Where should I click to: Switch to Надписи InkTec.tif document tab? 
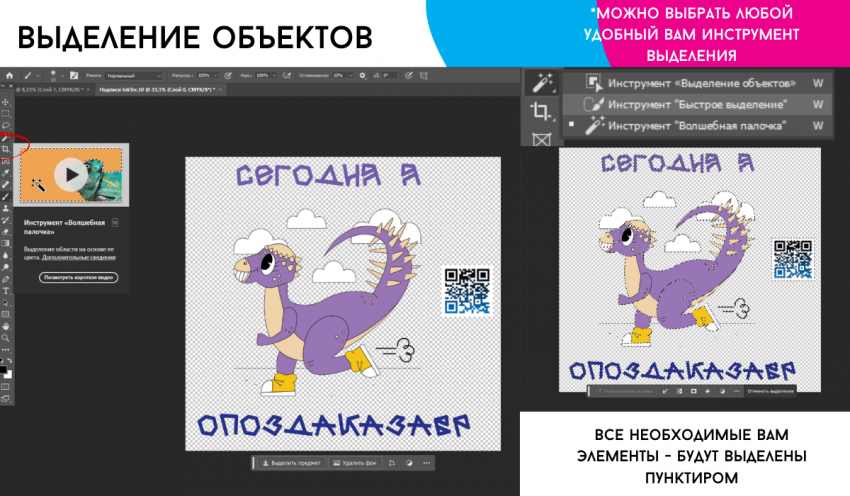click(157, 89)
